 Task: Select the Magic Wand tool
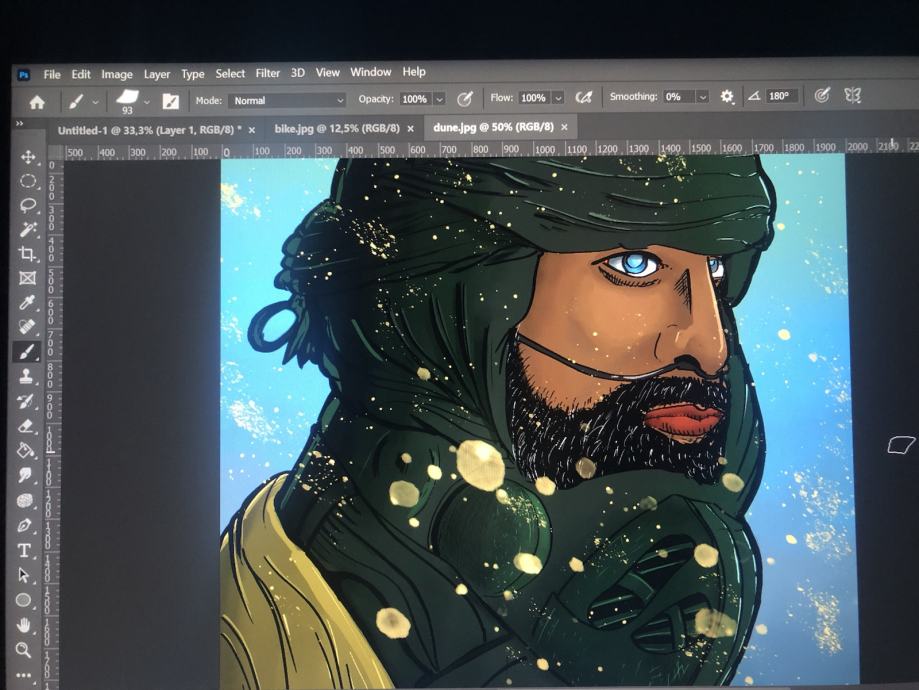pyautogui.click(x=28, y=229)
